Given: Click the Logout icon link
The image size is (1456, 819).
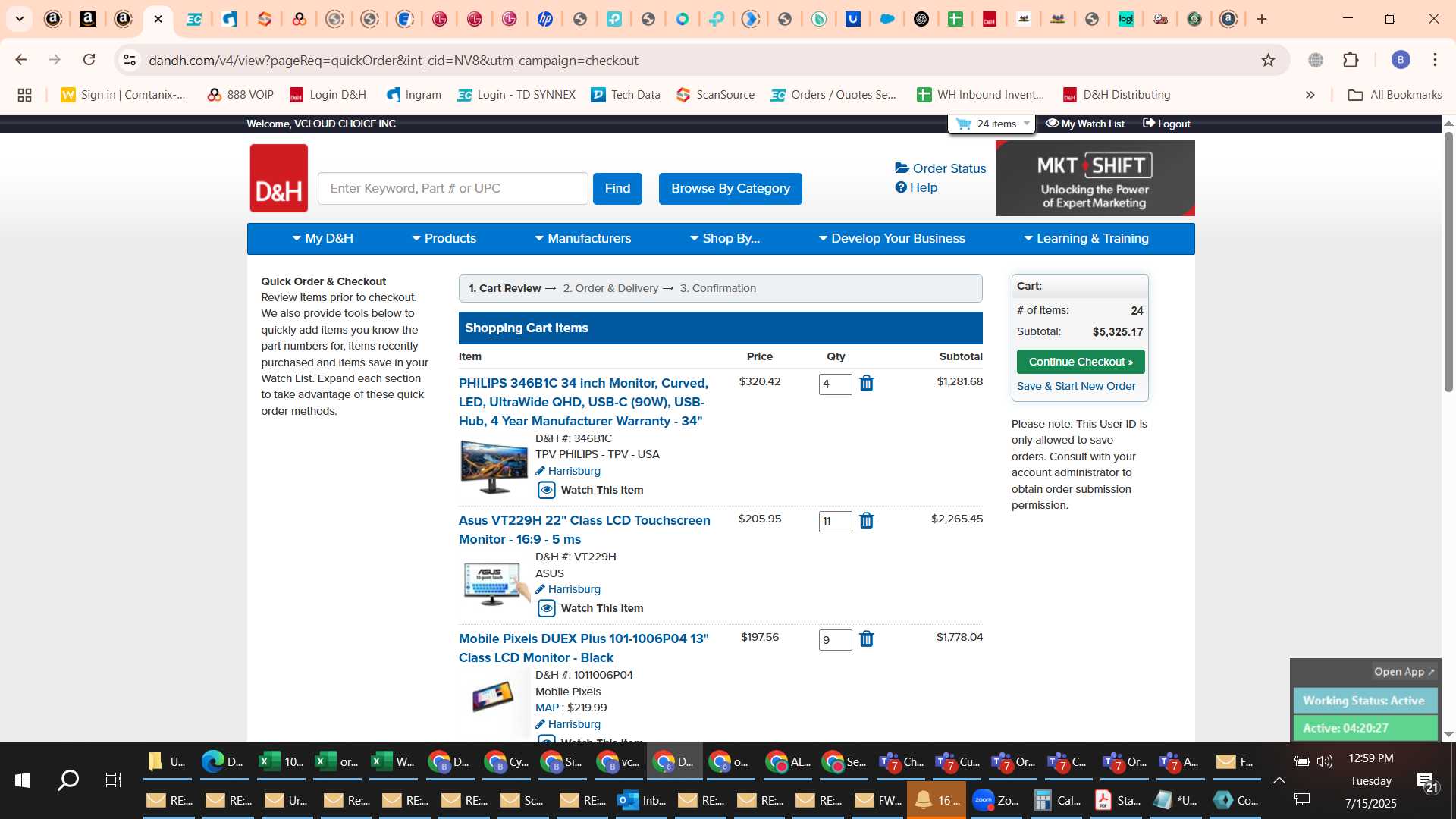Looking at the screenshot, I should pos(1166,124).
